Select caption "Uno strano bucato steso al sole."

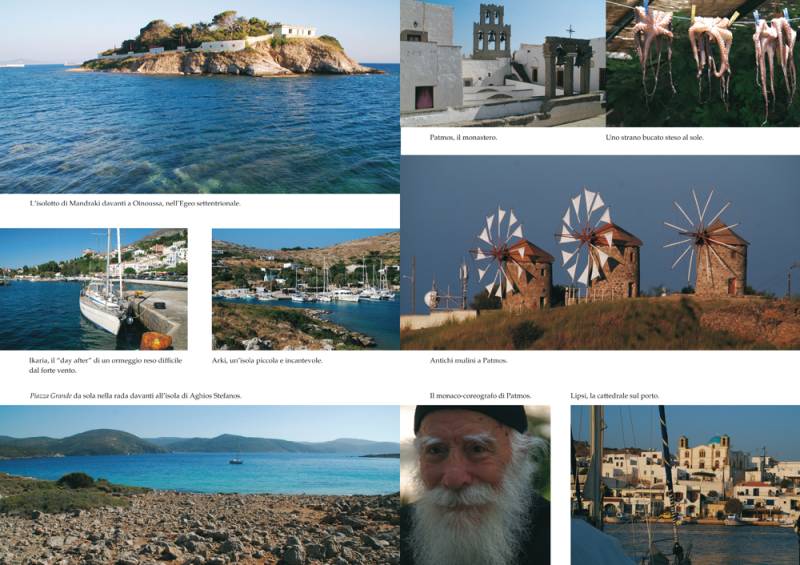654,137
